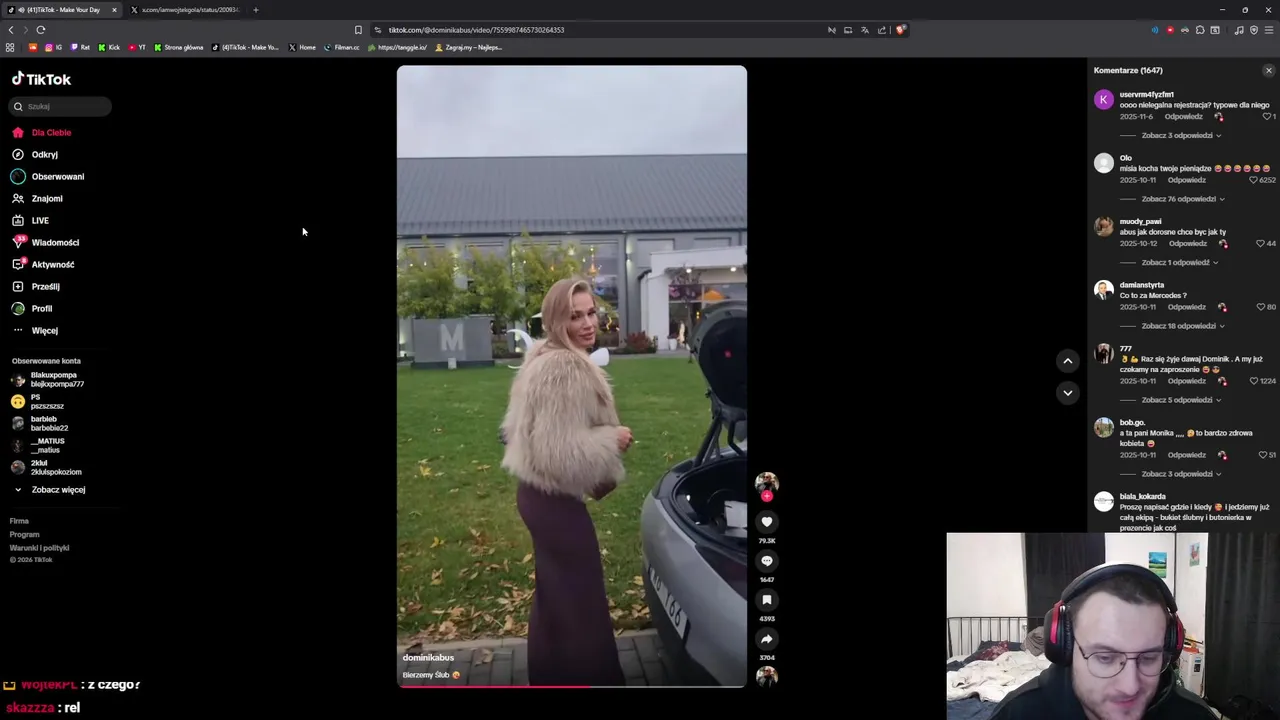Open the Kick bookmark
The width and height of the screenshot is (1280, 720).
click(x=109, y=47)
